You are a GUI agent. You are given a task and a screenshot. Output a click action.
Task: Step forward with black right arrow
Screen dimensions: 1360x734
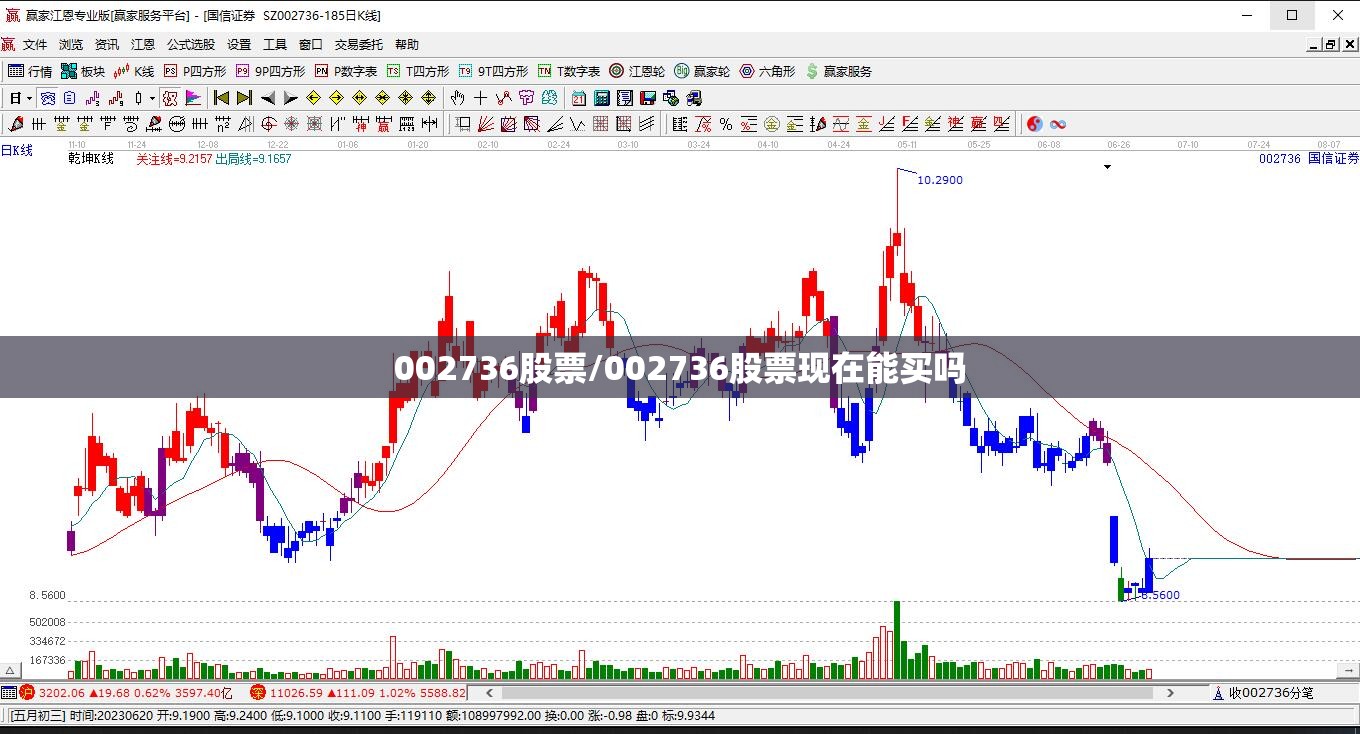tap(291, 98)
